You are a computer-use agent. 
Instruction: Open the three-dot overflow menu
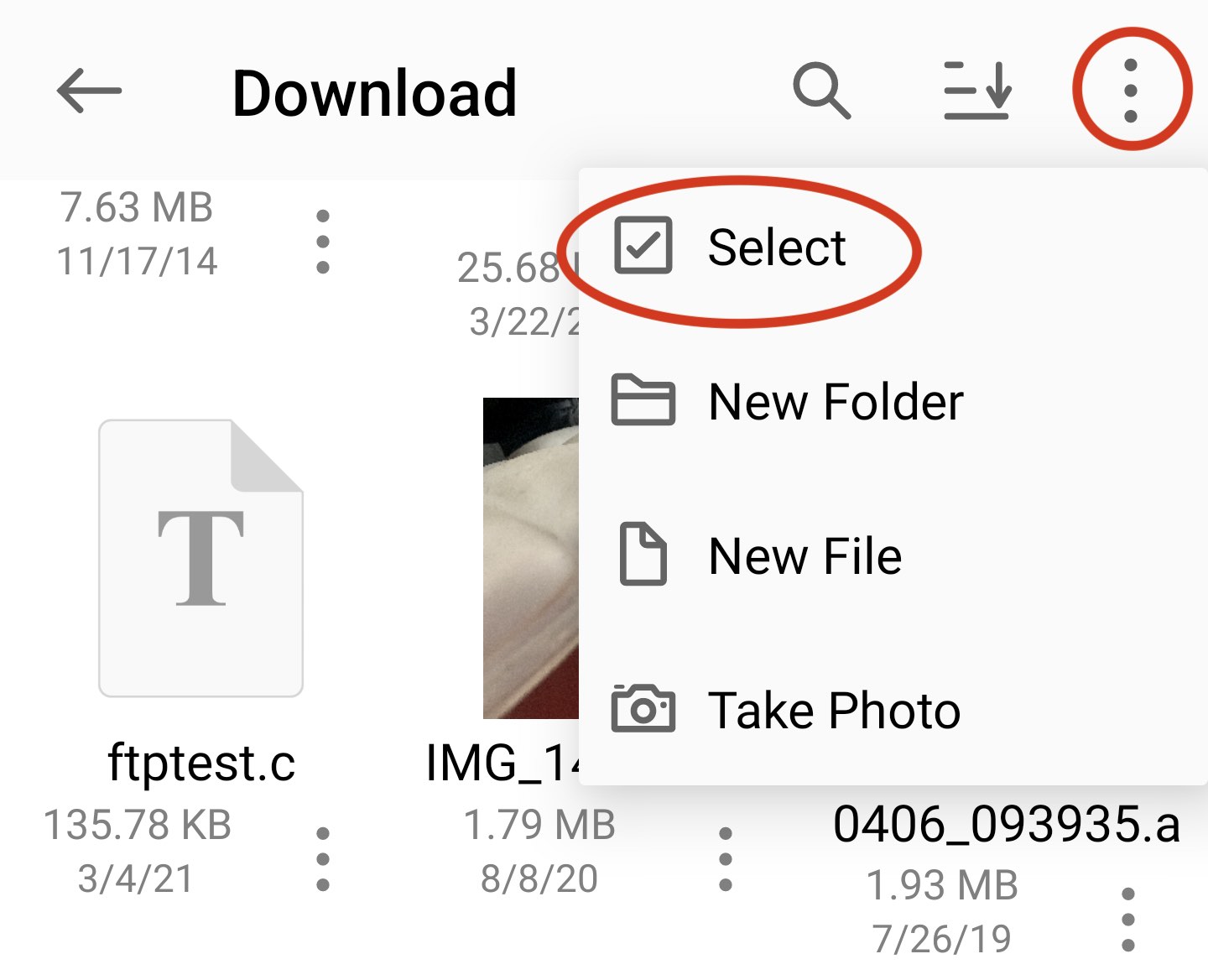pyautogui.click(x=1130, y=88)
